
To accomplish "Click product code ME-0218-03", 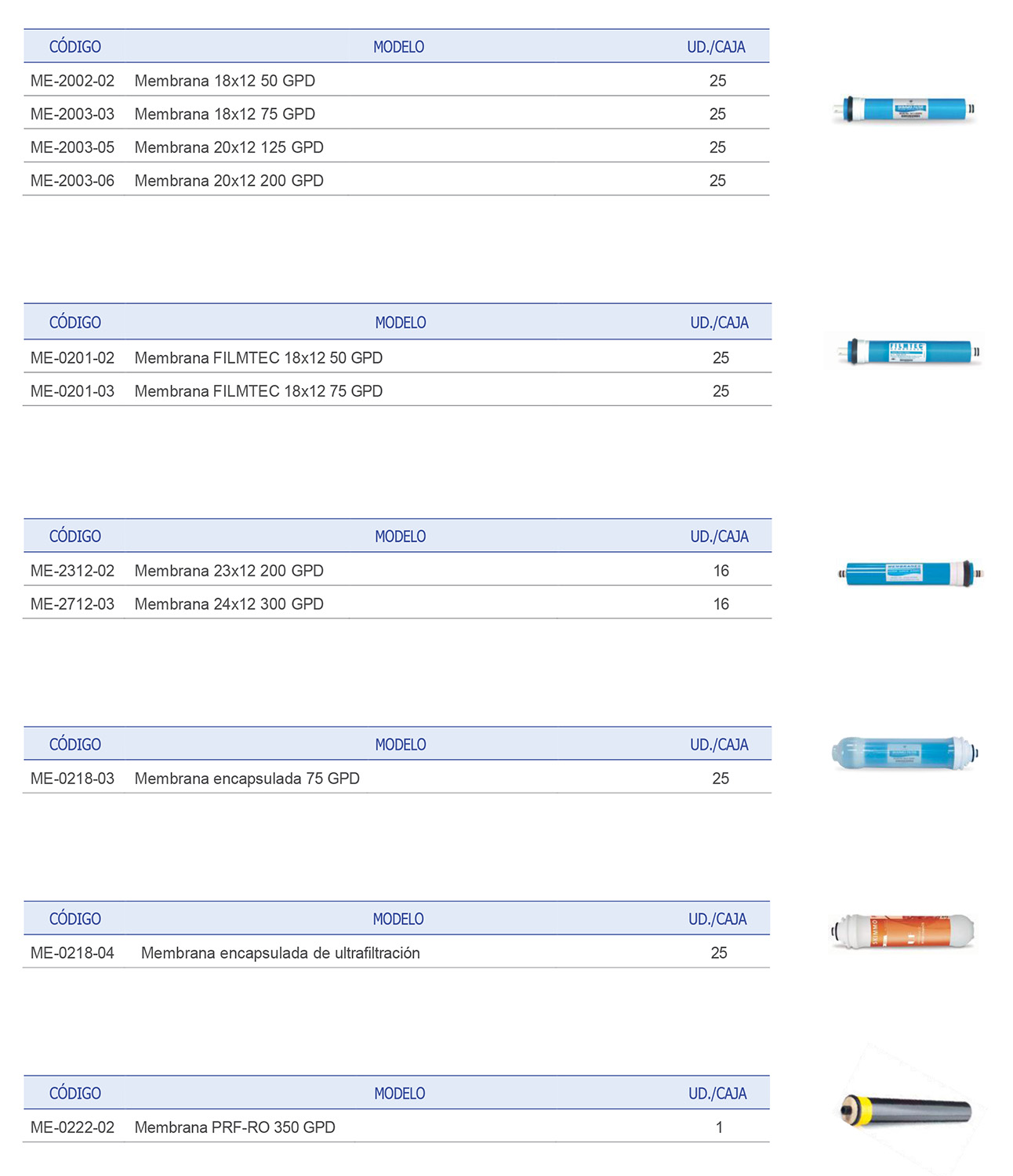I will click(x=72, y=779).
